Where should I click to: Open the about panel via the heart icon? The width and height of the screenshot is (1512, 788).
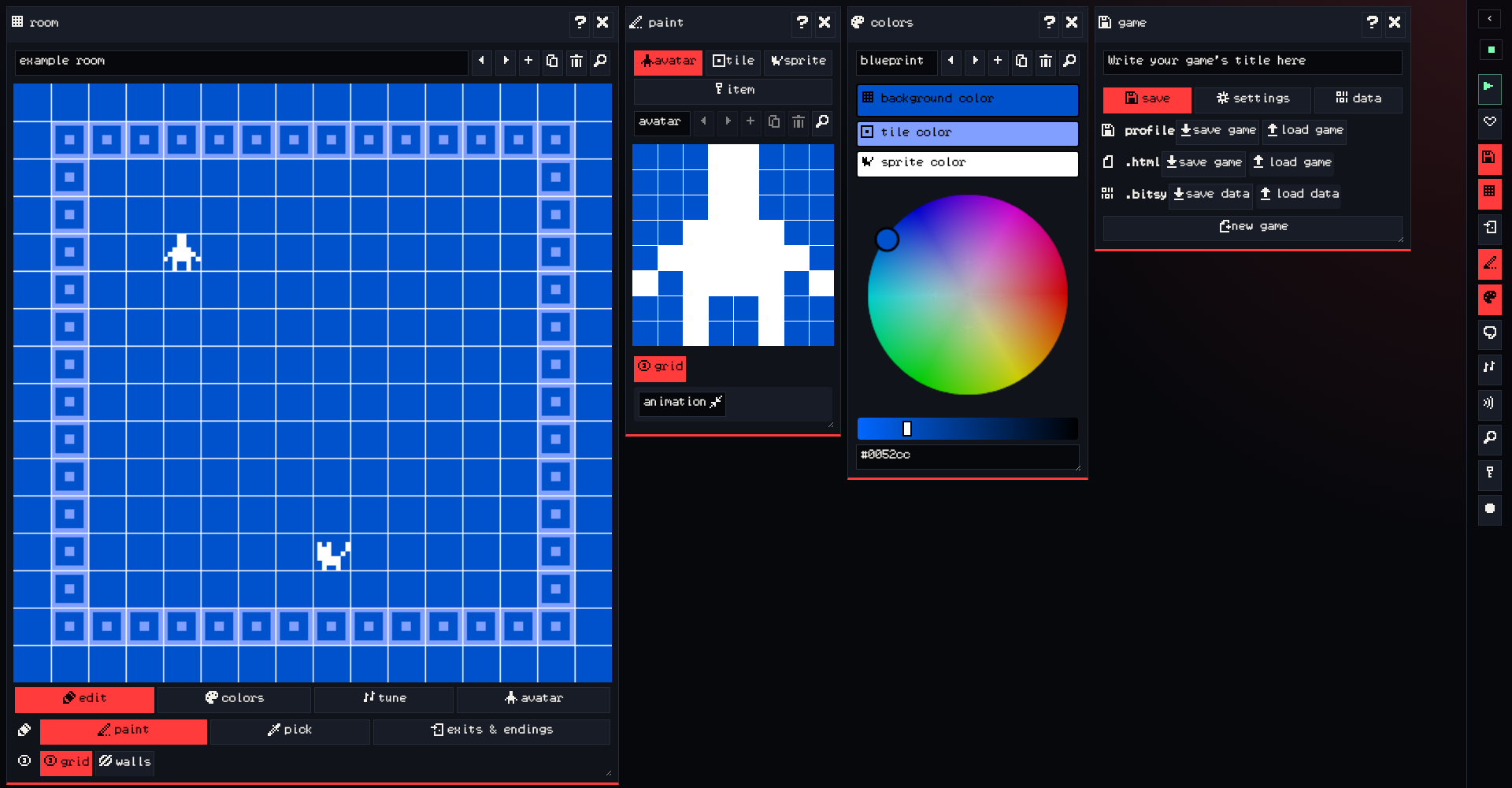(x=1489, y=122)
